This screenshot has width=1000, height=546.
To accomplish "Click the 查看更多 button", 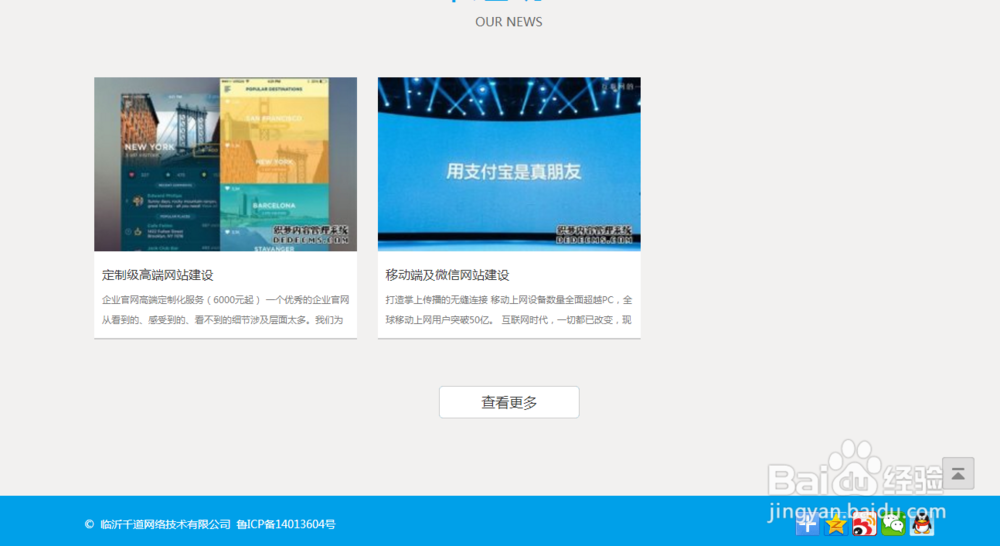I will pos(509,402).
